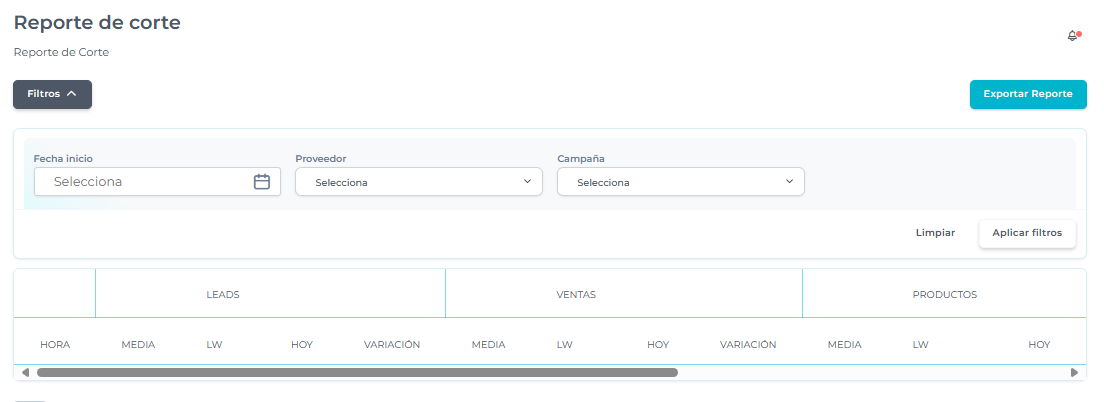Click the PRODUCTOS group header
Image resolution: width=1104 pixels, height=402 pixels.
pos(944,295)
